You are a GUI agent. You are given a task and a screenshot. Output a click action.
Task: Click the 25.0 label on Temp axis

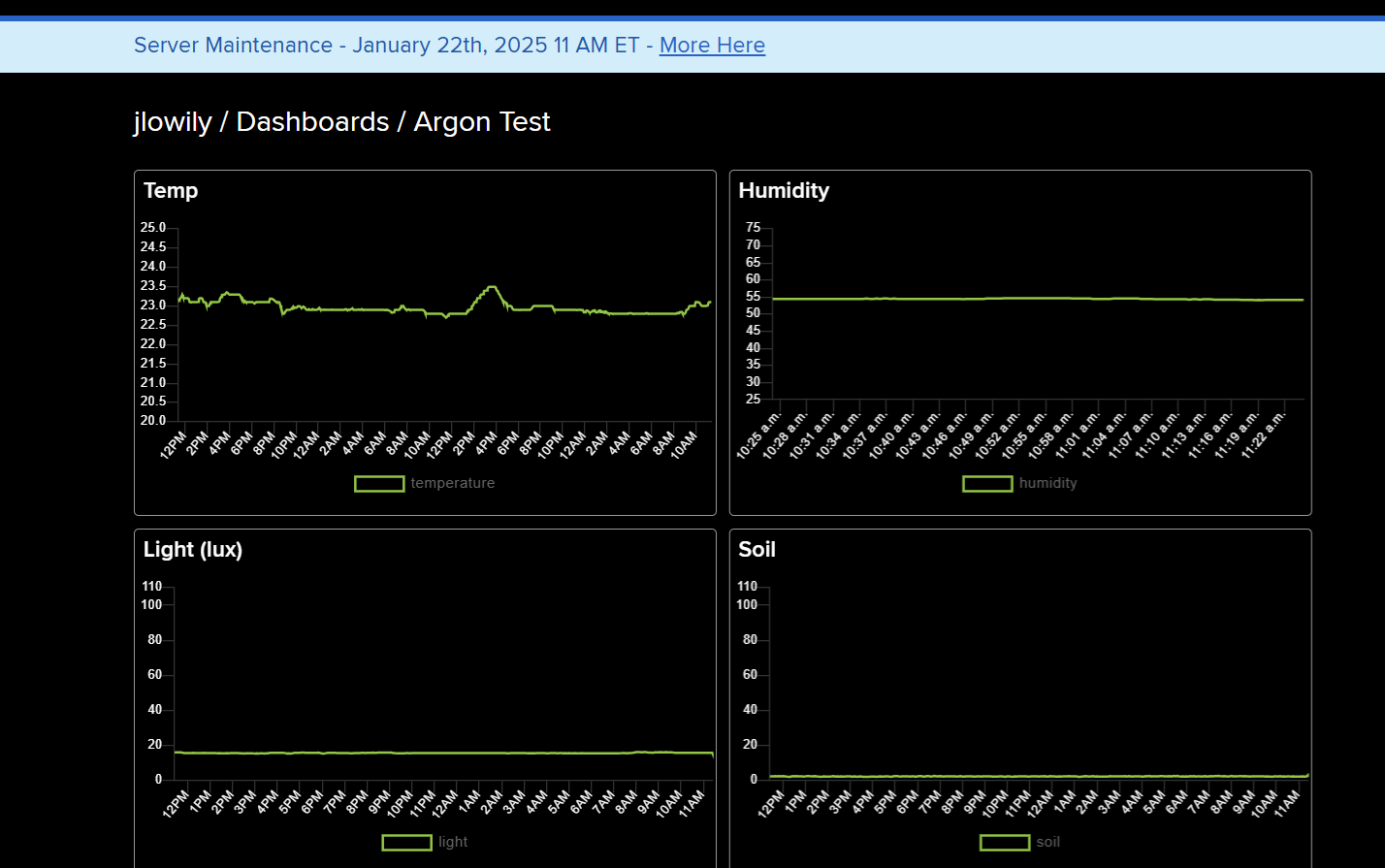click(x=153, y=228)
